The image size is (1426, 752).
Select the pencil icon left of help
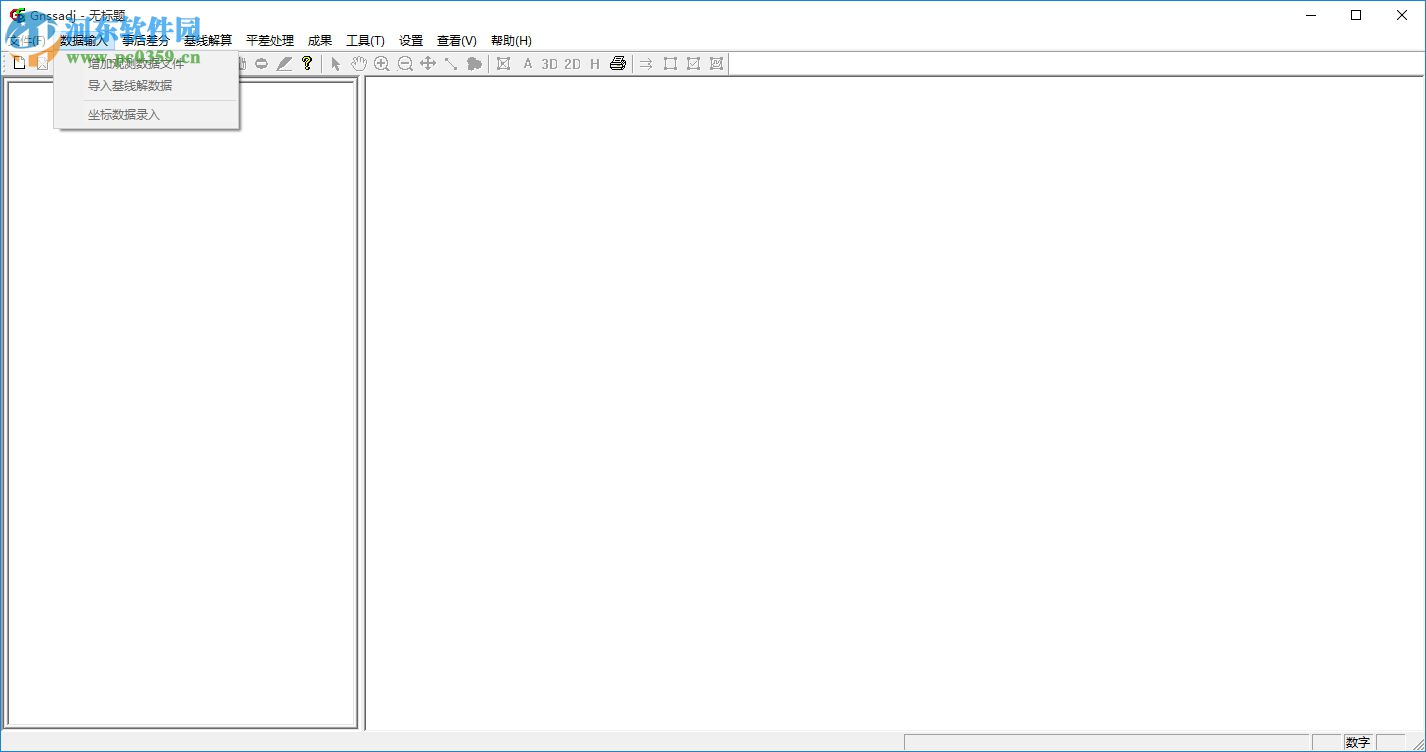tap(284, 64)
